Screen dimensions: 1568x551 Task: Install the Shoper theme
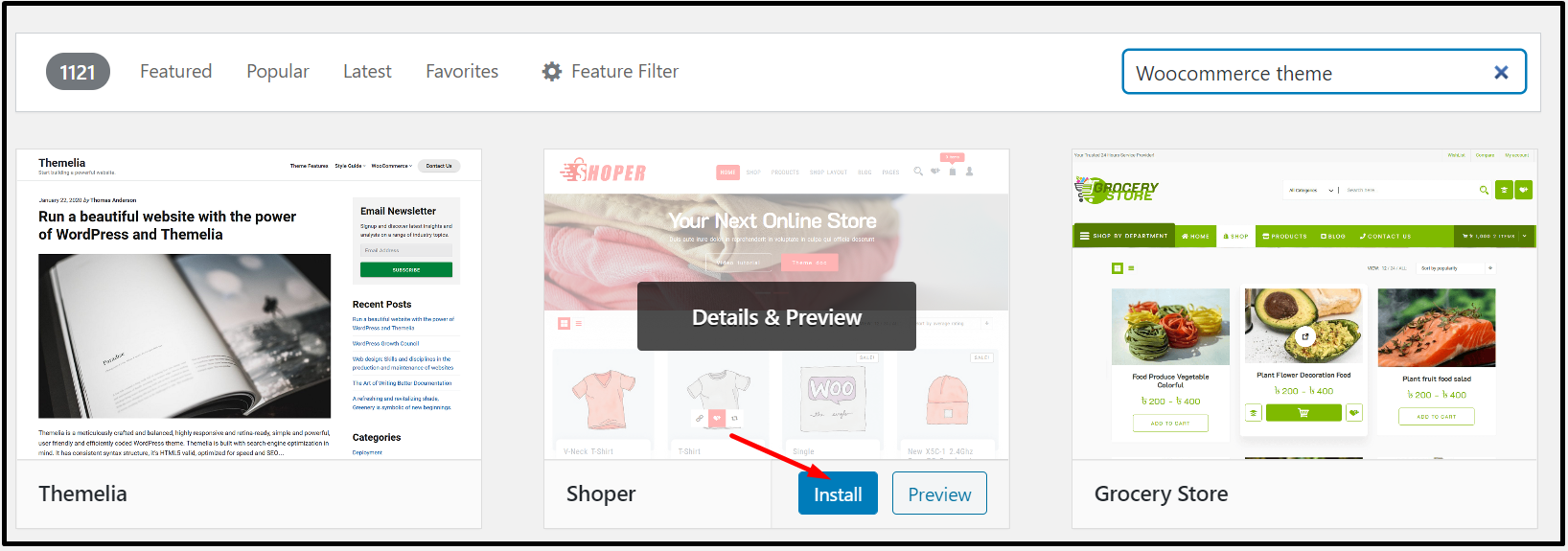pyautogui.click(x=838, y=494)
